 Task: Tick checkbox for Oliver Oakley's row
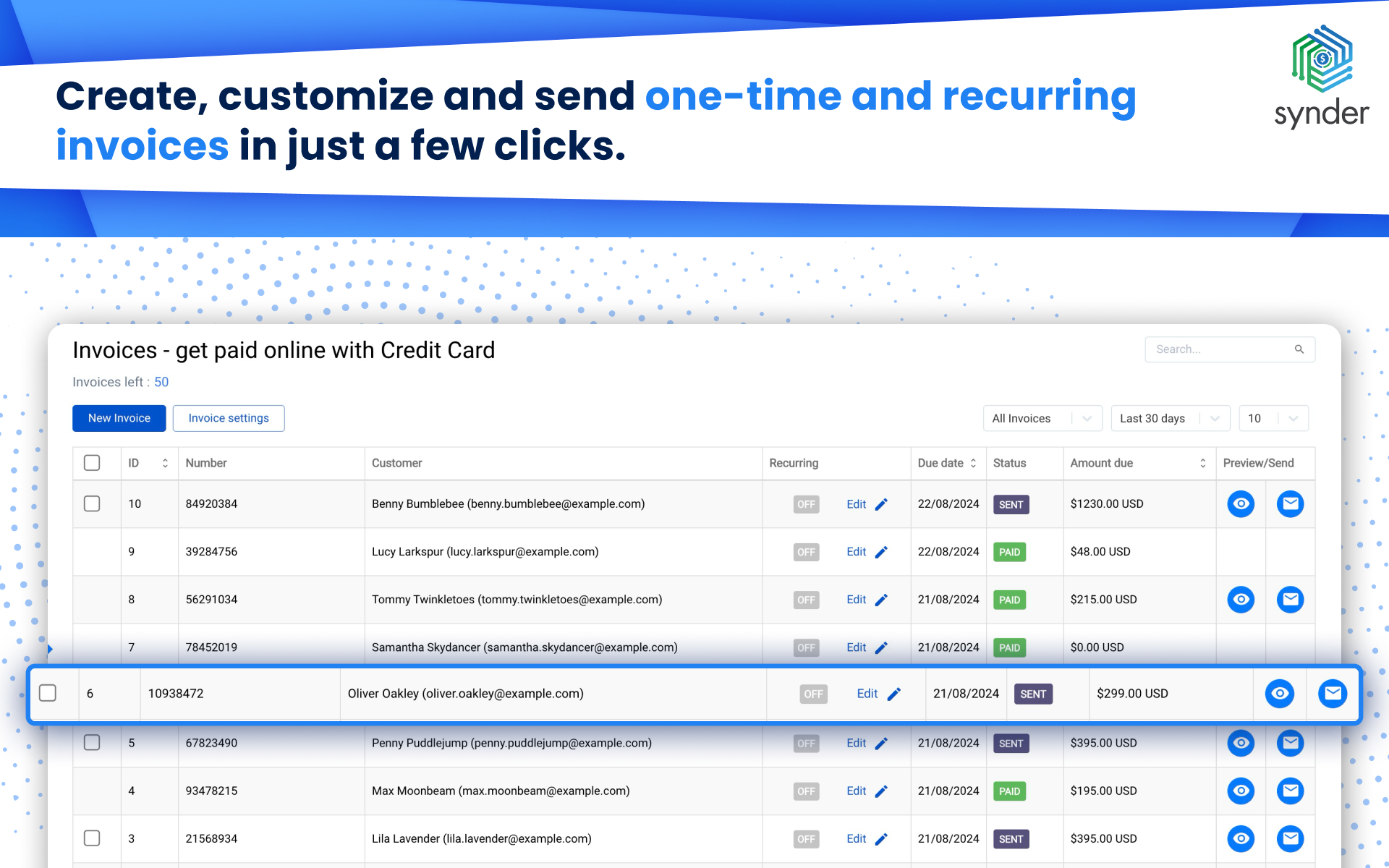click(x=48, y=693)
